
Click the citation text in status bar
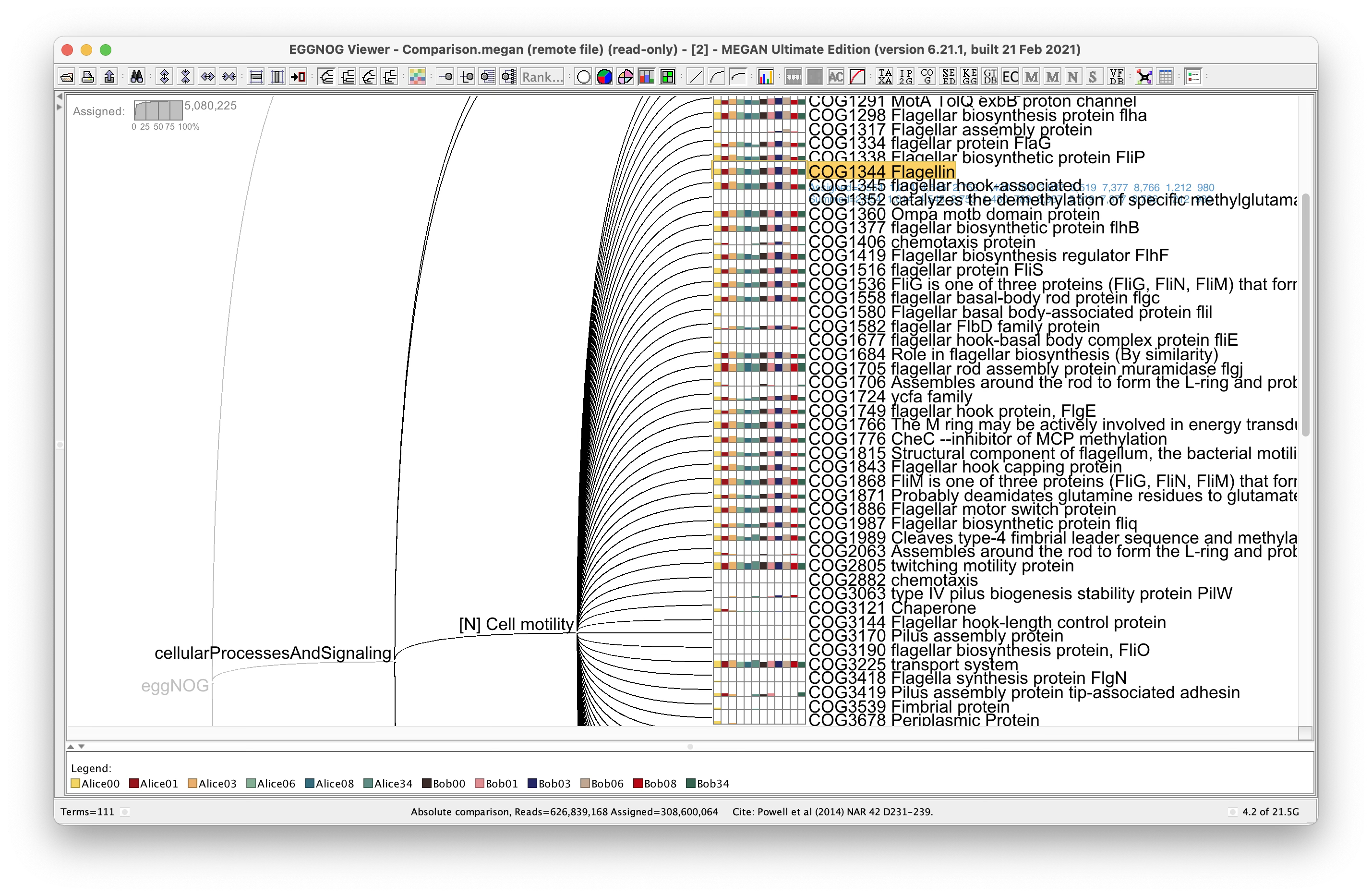pos(832,812)
